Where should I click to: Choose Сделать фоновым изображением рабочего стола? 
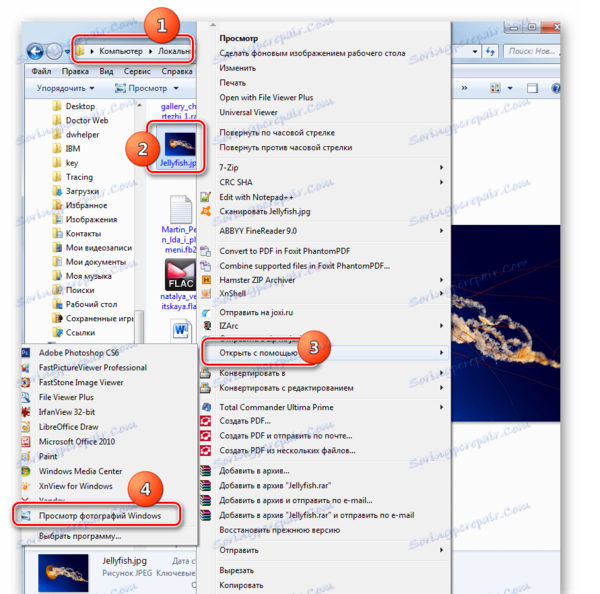click(312, 53)
